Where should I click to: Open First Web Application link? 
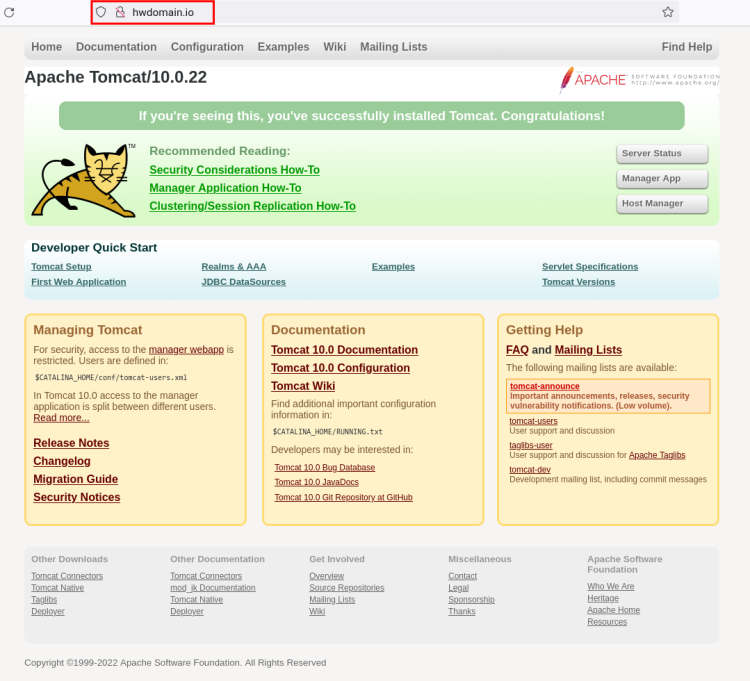[79, 282]
